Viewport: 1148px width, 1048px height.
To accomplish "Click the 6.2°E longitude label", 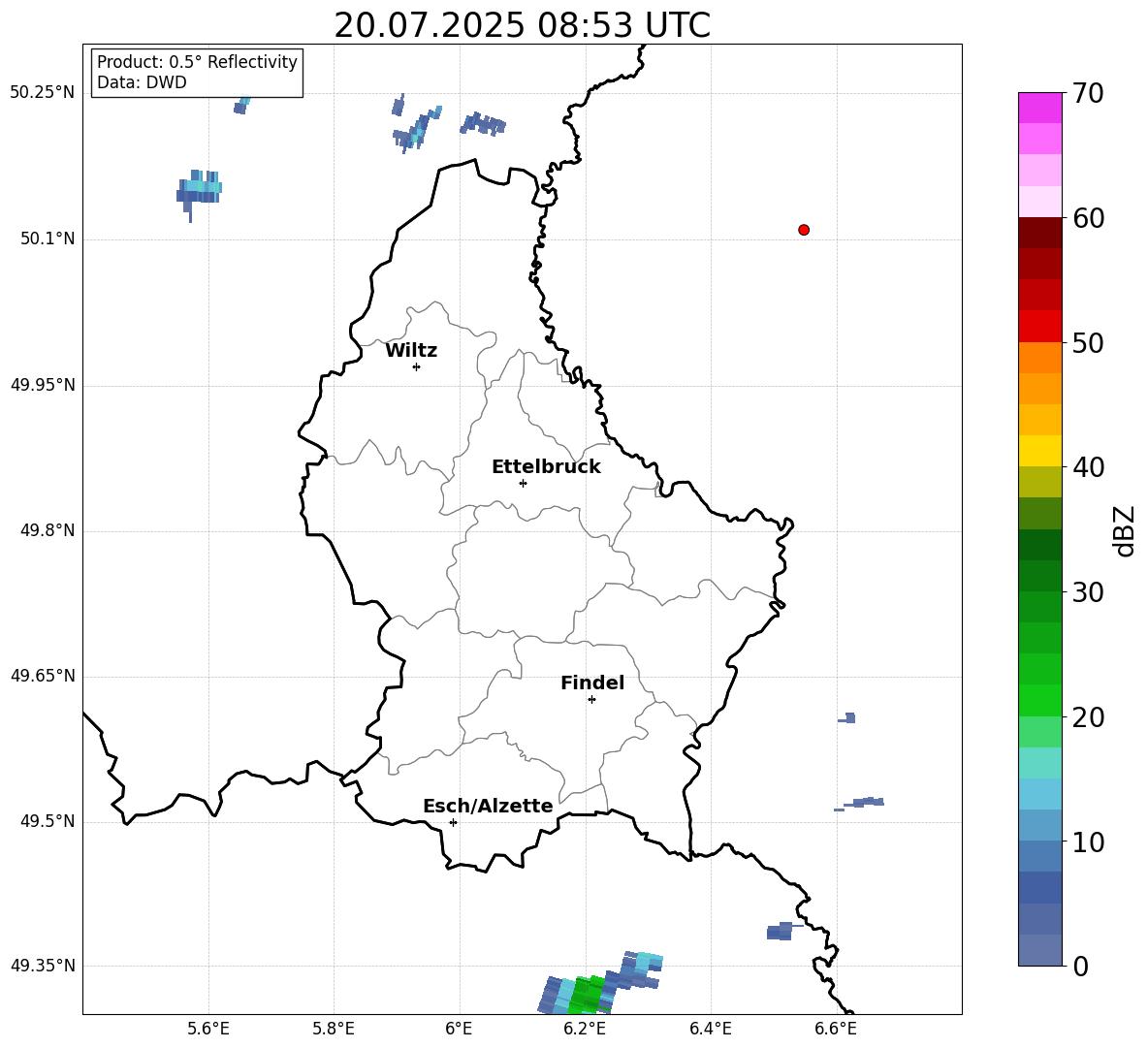I will click(585, 1030).
